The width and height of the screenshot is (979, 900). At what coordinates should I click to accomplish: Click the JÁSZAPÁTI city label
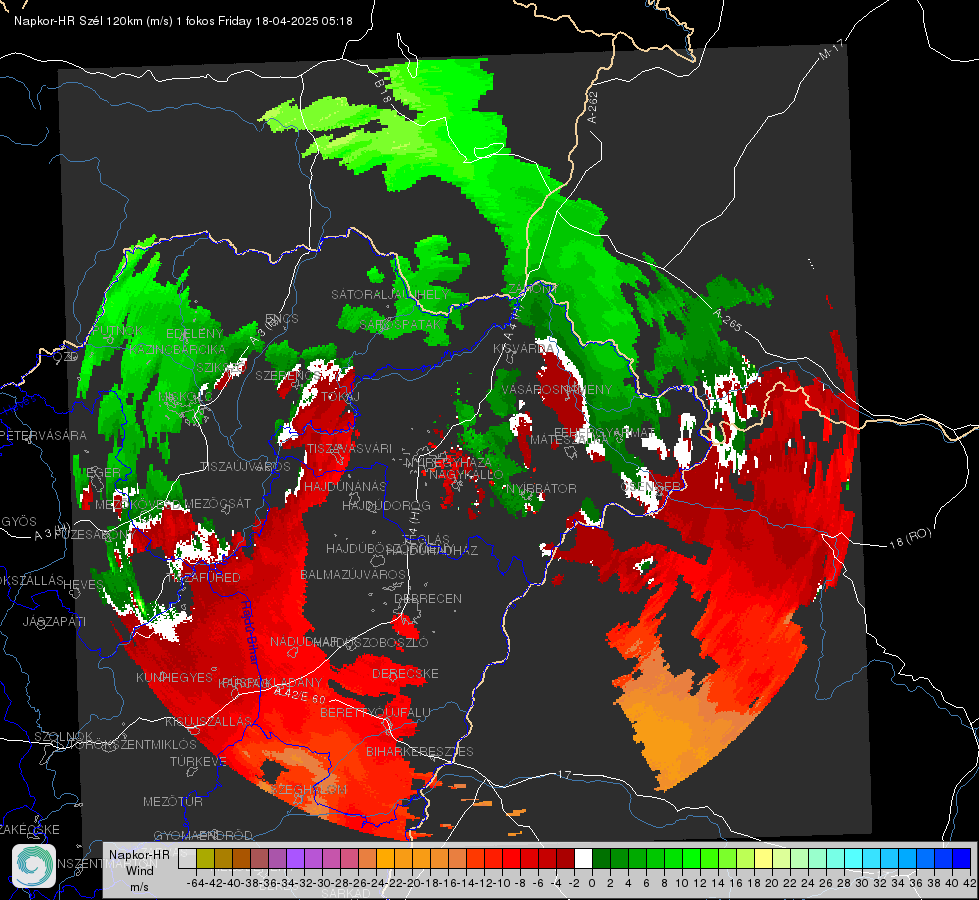point(54,621)
